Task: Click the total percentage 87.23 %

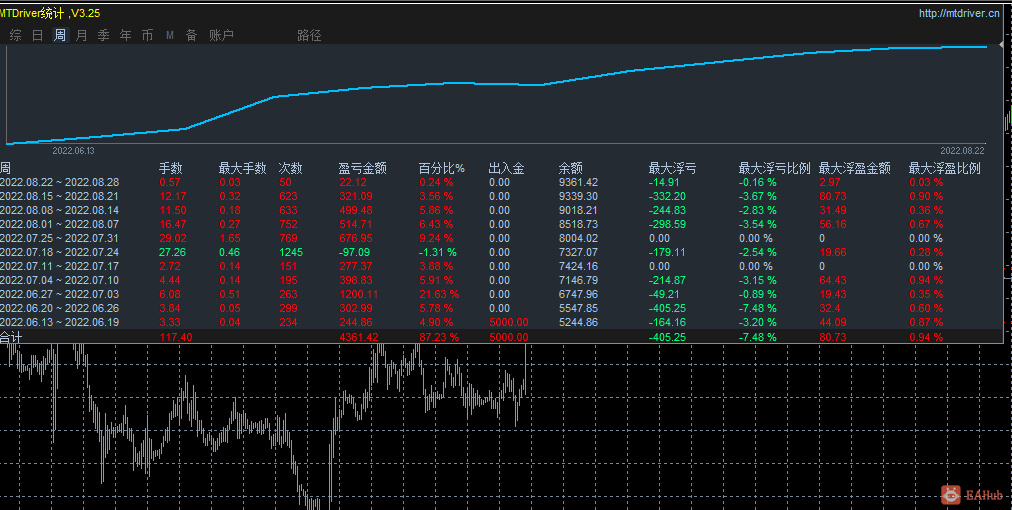Action: point(439,337)
